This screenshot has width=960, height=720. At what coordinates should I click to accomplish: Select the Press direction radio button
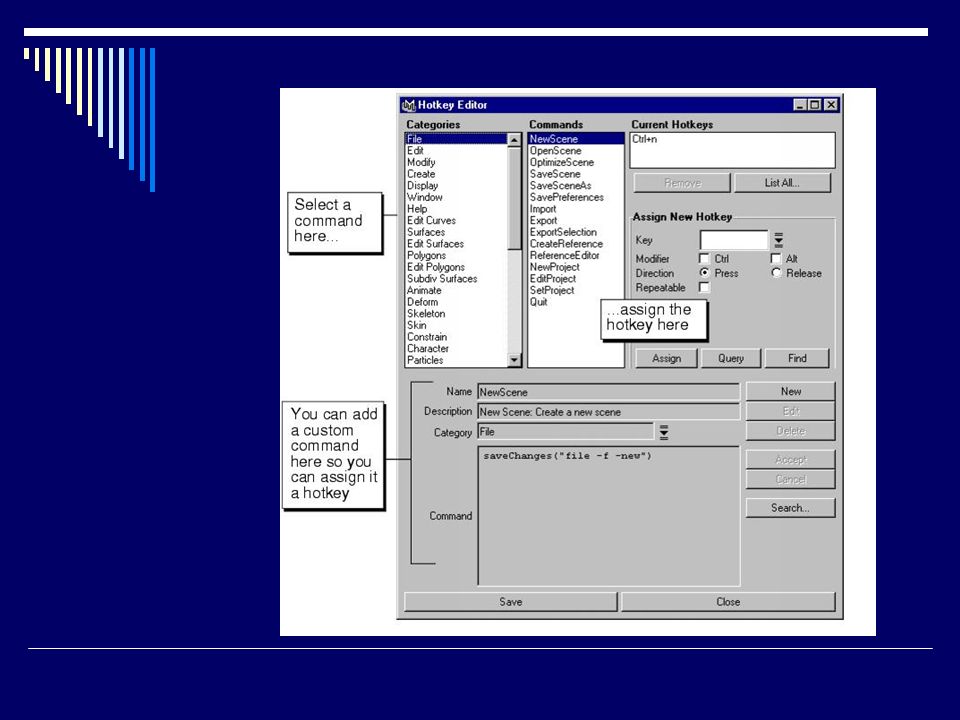704,272
